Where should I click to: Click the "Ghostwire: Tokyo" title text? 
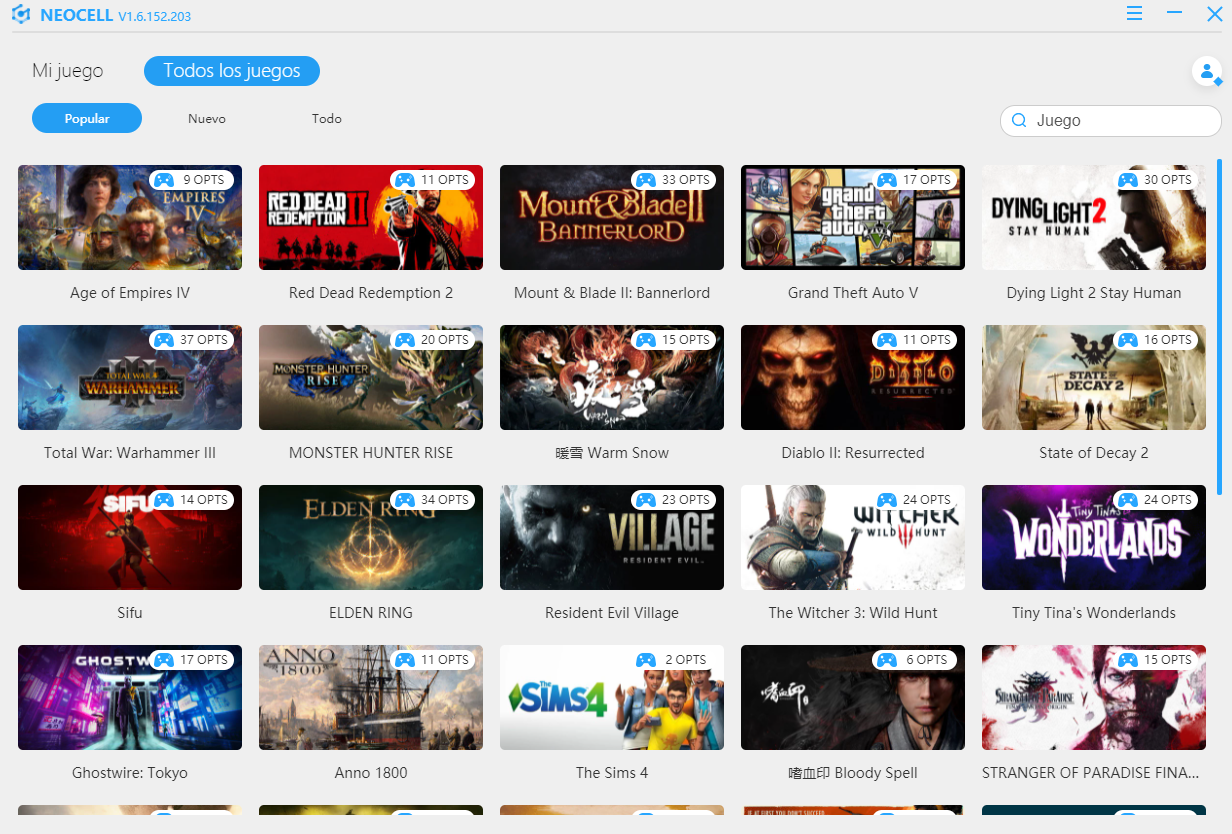tap(130, 773)
